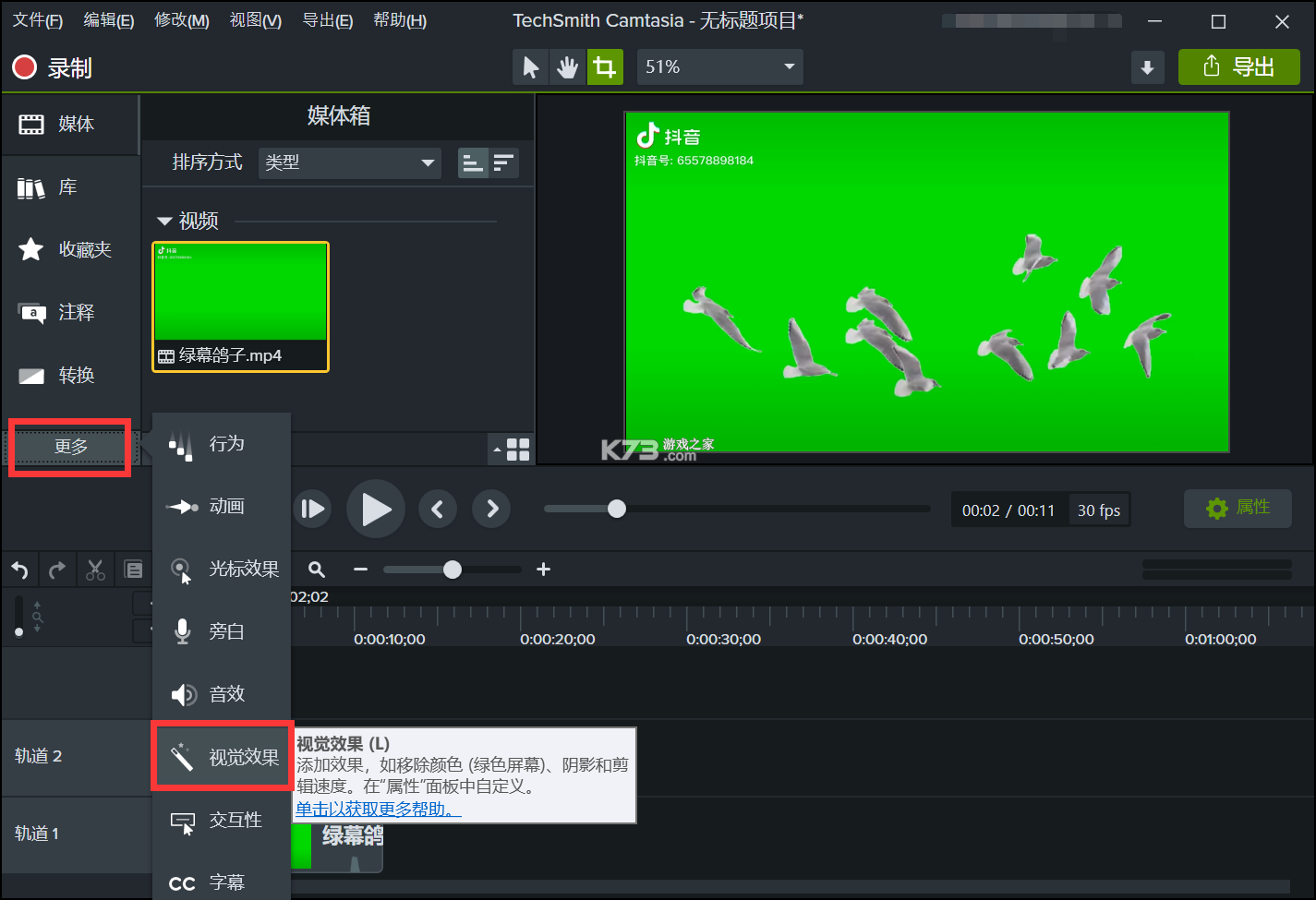Click the step-forward frame button

pyautogui.click(x=313, y=509)
